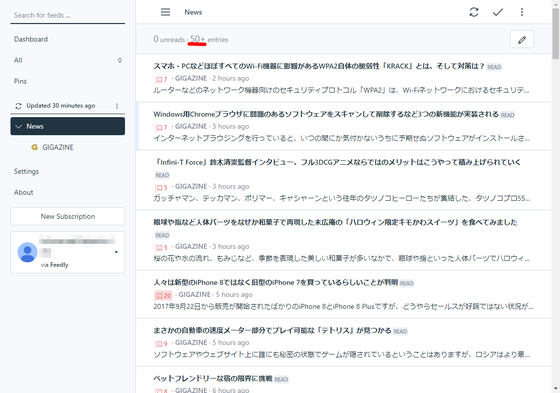Open the account dropdown arrow via Feedly
560x393 pixels.
pyautogui.click(x=116, y=252)
